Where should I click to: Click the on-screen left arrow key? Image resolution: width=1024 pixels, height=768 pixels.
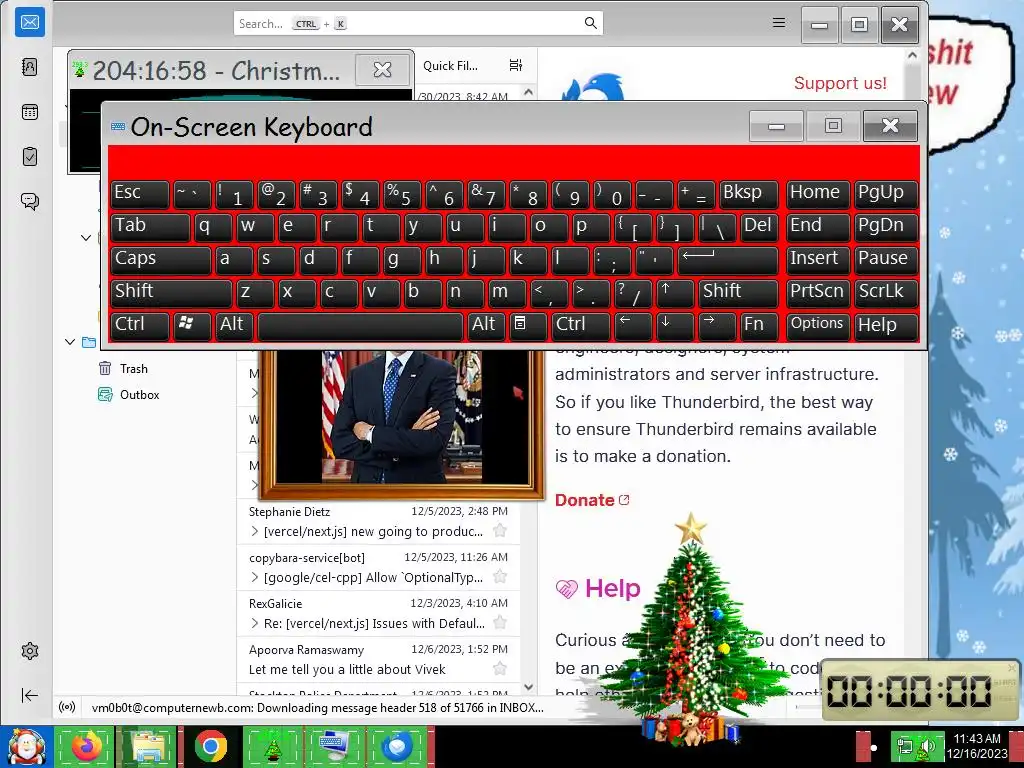(633, 325)
